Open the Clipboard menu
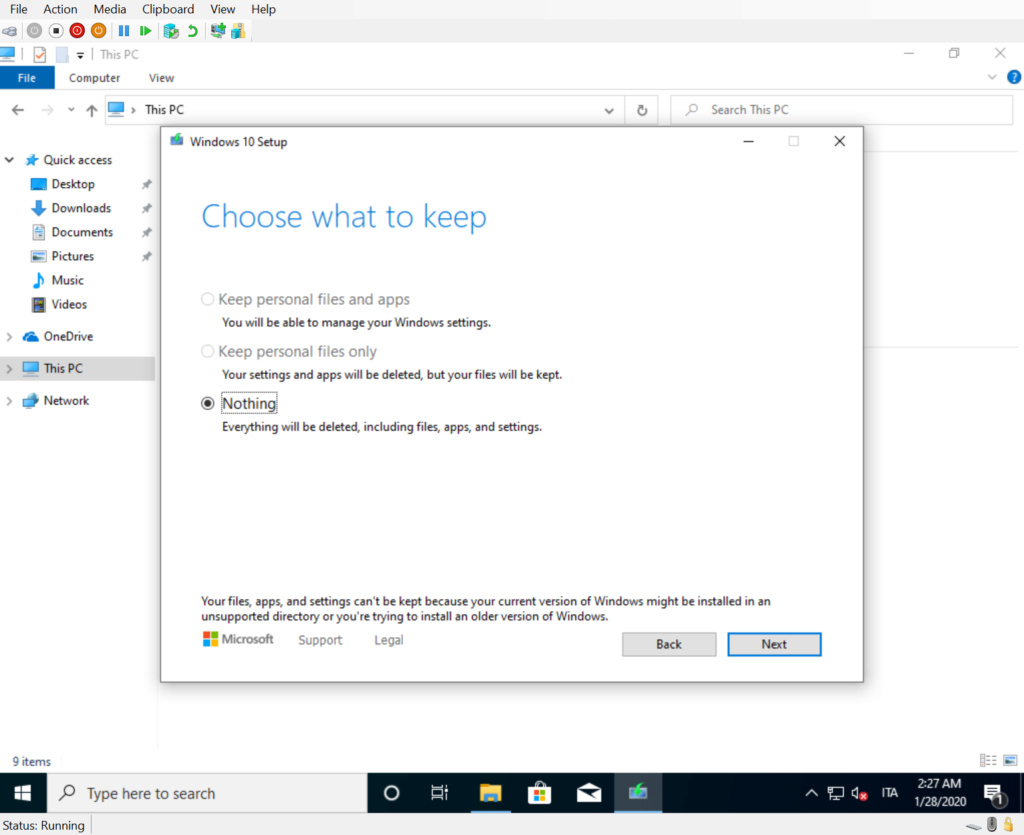Image resolution: width=1024 pixels, height=835 pixels. pos(168,9)
